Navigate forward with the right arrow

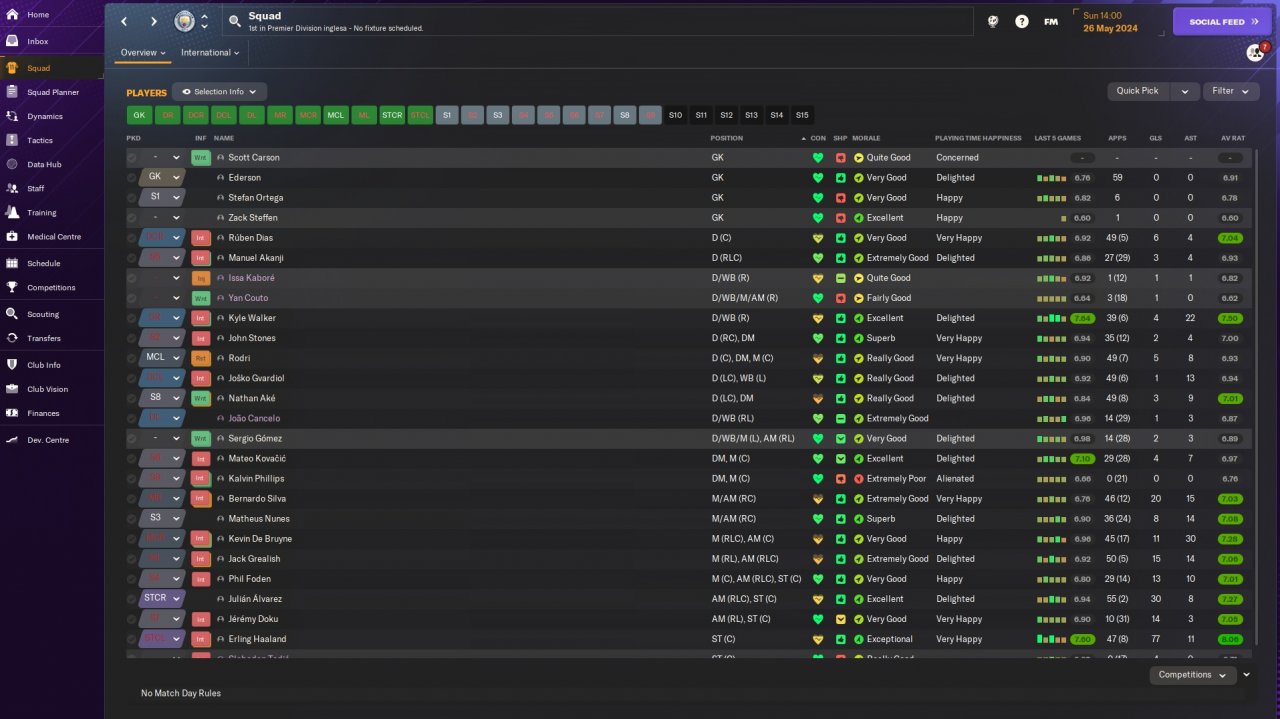153,21
